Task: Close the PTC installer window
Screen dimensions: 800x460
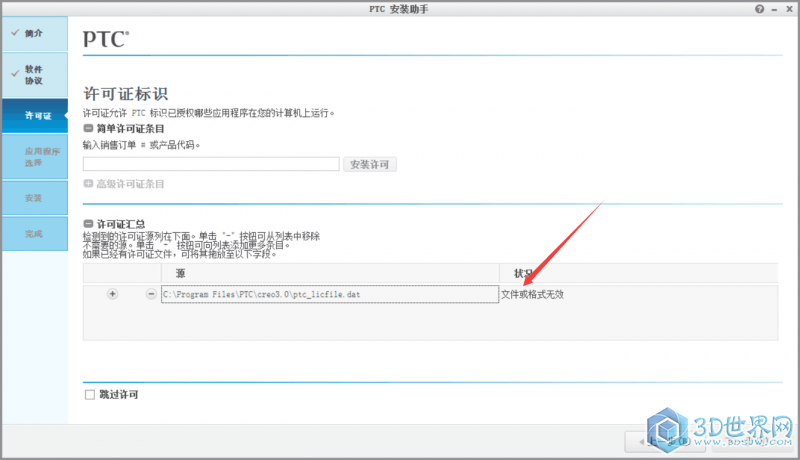Action: click(789, 9)
